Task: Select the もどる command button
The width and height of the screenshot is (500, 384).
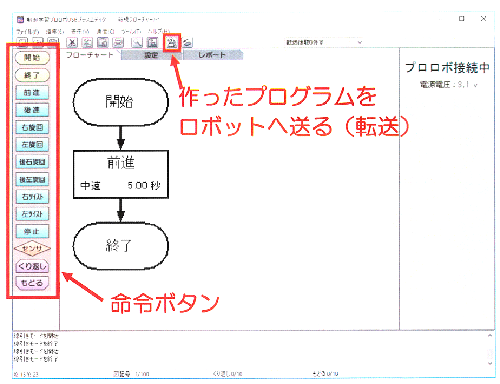Action: pos(32,283)
